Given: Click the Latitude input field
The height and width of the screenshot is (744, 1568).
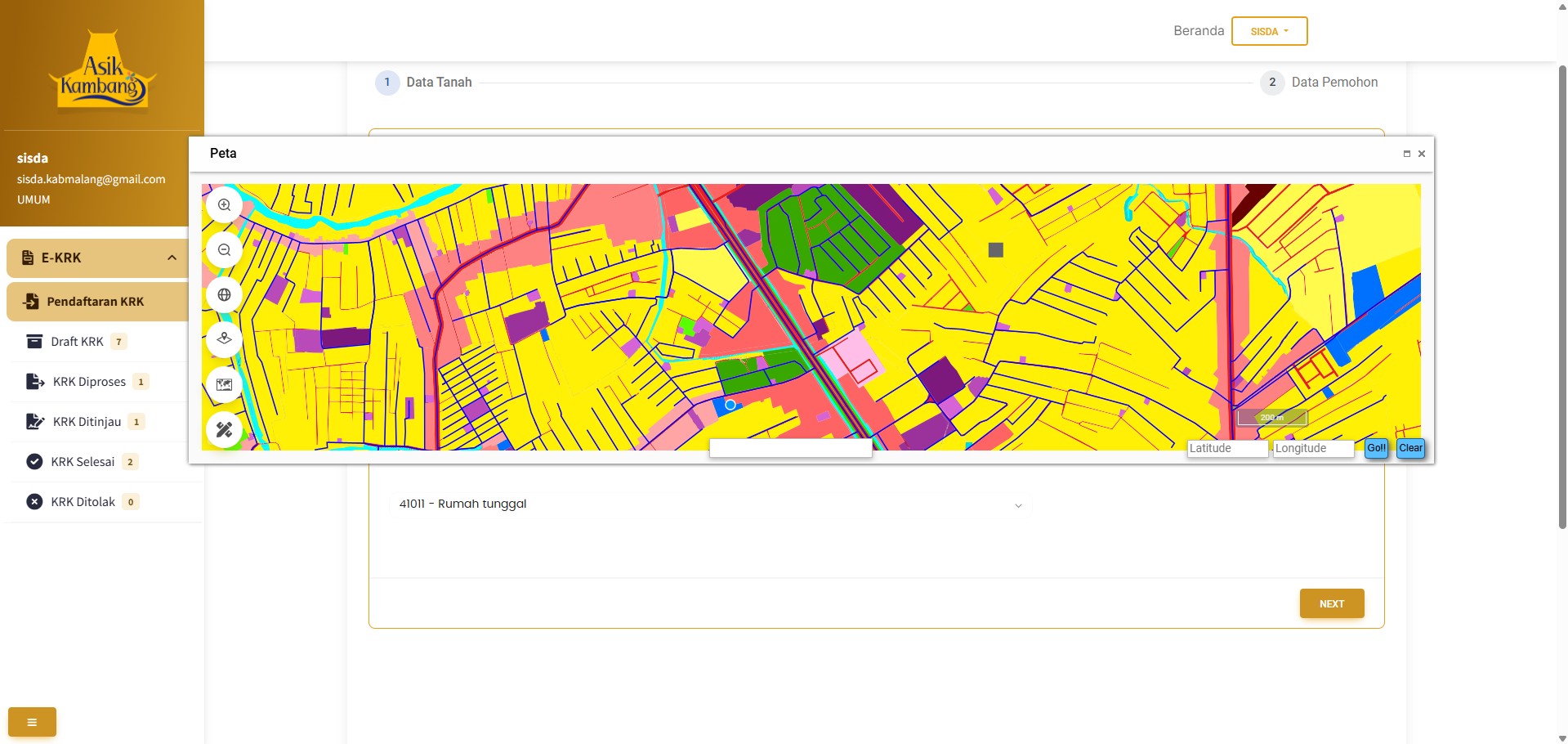Looking at the screenshot, I should click(1226, 448).
